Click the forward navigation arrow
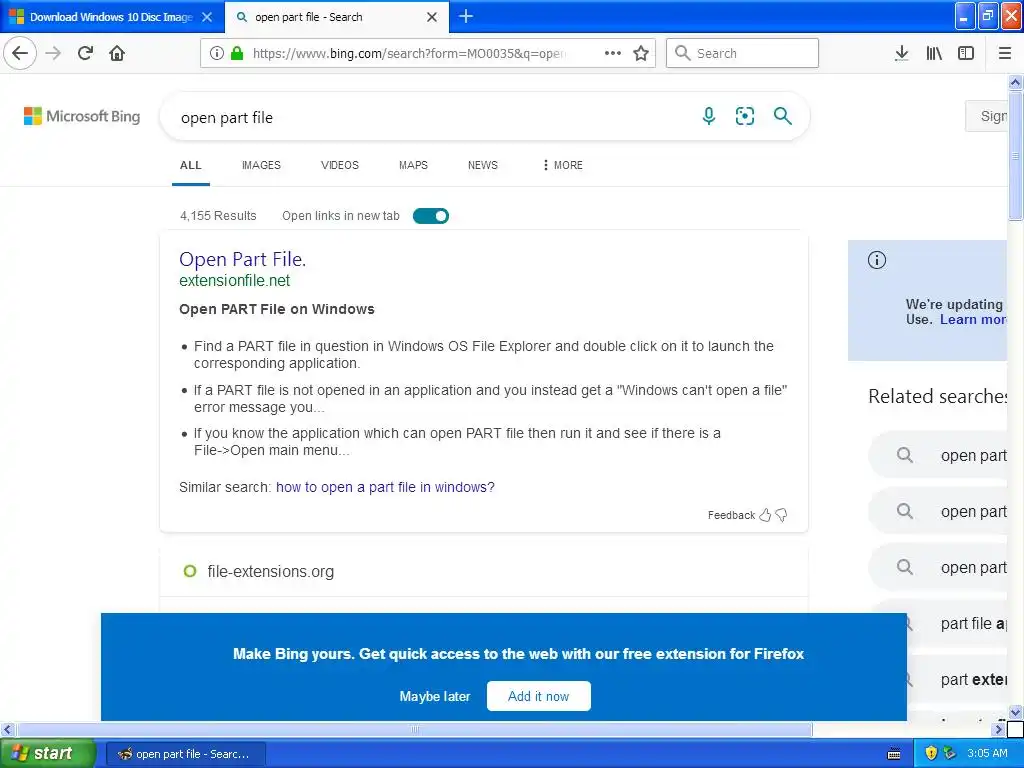The height and width of the screenshot is (768, 1024). [x=53, y=53]
